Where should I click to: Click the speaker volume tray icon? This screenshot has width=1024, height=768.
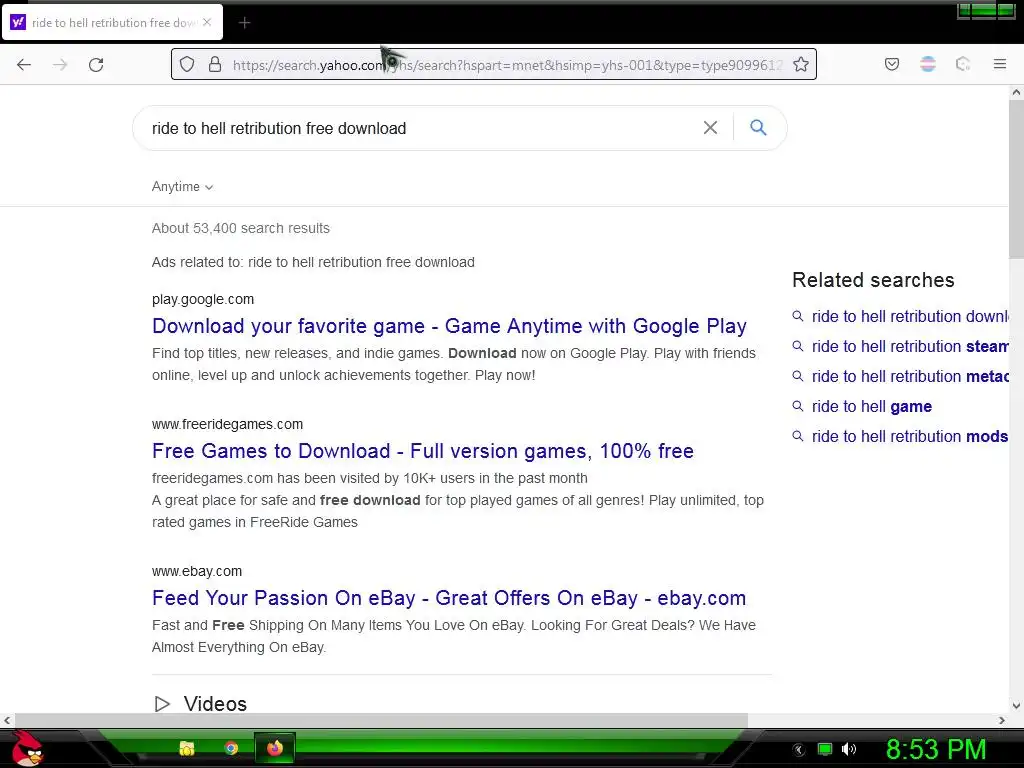tap(849, 749)
